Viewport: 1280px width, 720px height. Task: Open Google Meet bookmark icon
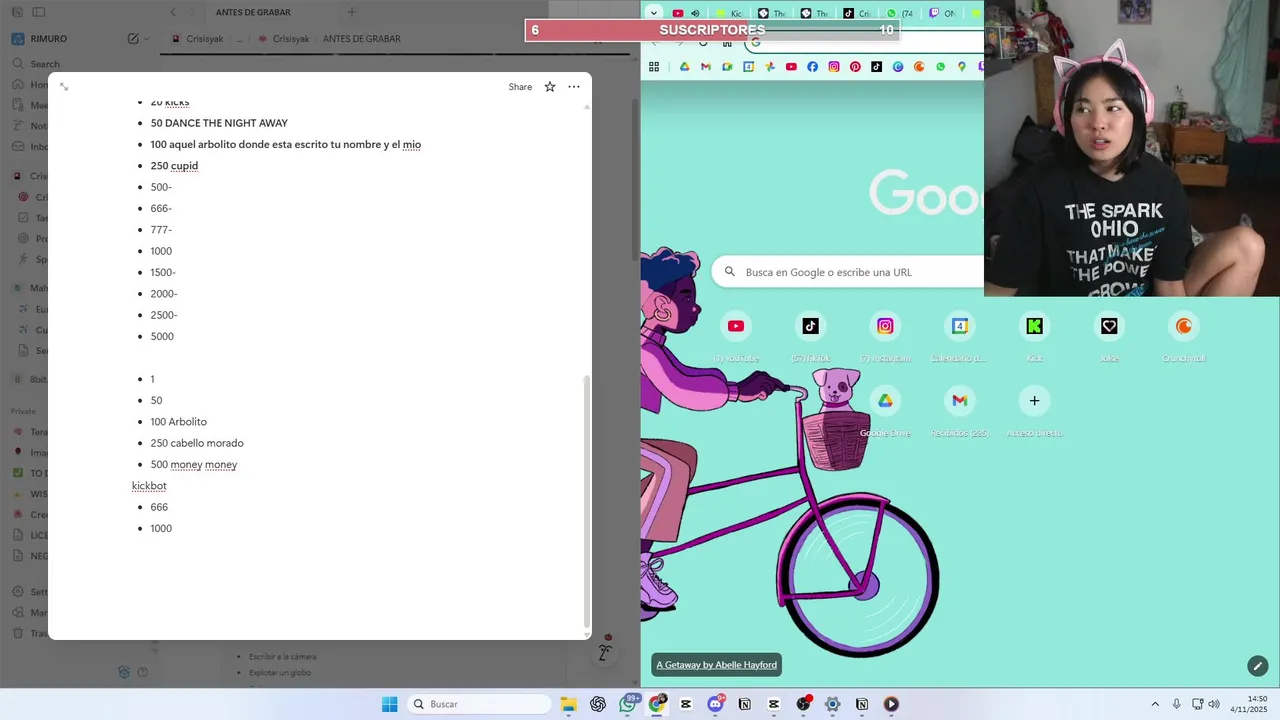pyautogui.click(x=727, y=67)
